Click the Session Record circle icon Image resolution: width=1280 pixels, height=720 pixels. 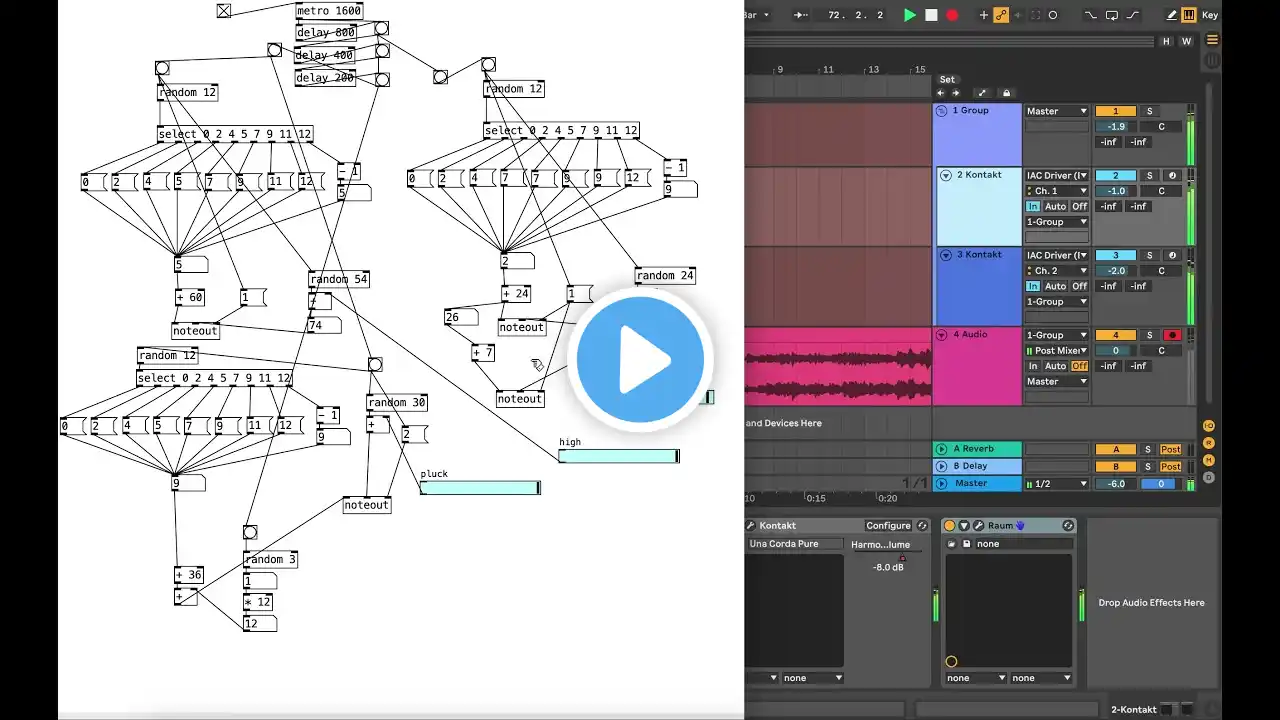1053,15
